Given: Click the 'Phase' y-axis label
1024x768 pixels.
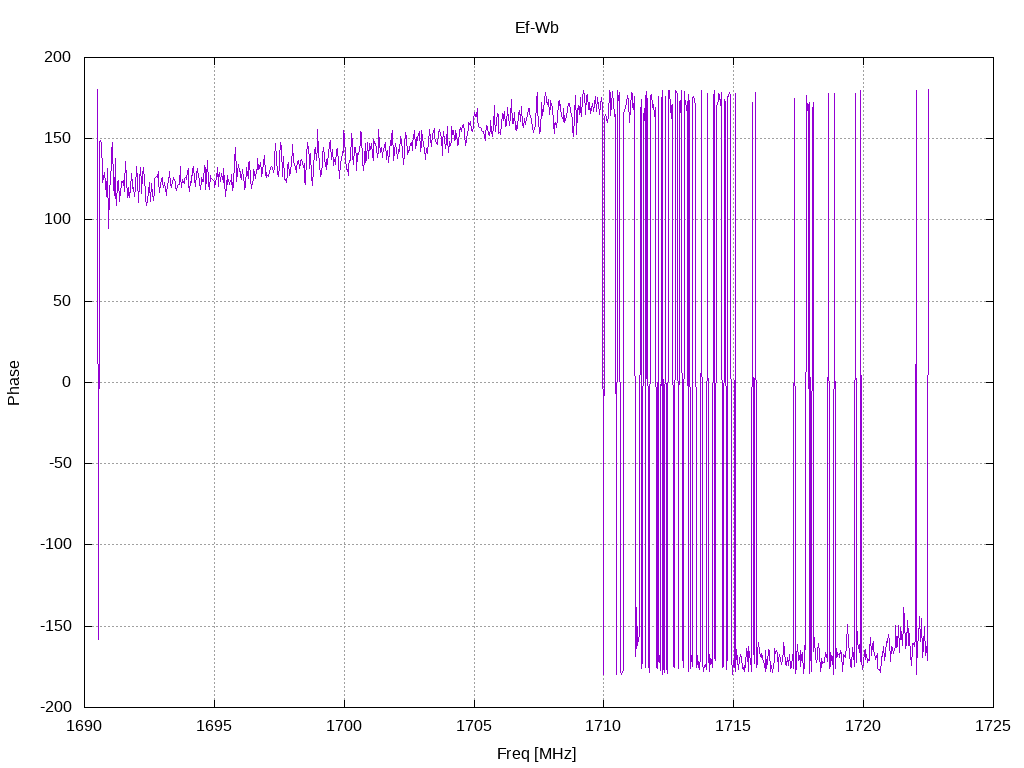Looking at the screenshot, I should [14, 383].
